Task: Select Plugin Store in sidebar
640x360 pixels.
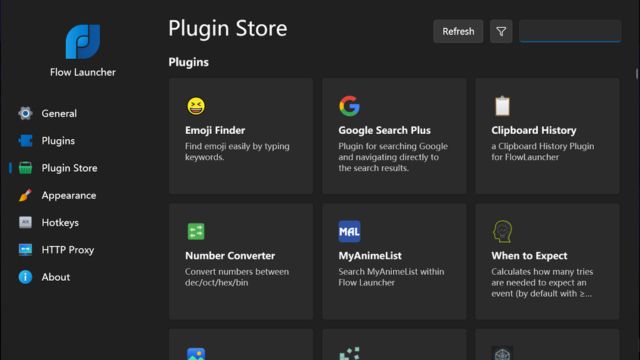Action: pos(69,168)
